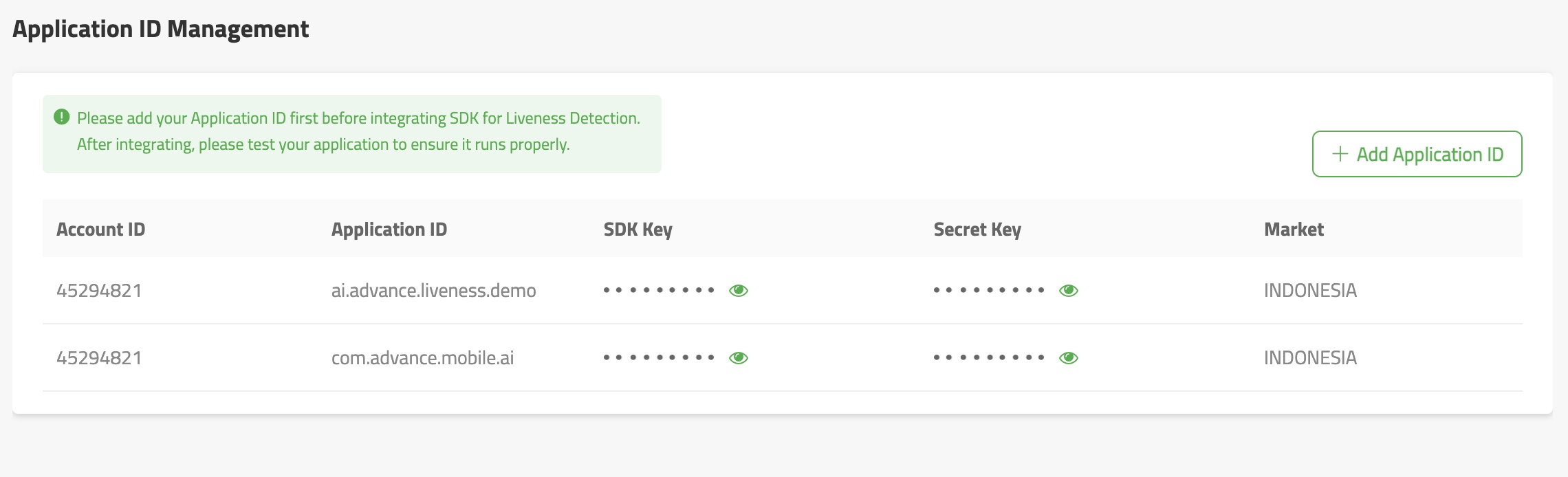The width and height of the screenshot is (1568, 477).
Task: Reveal Secret Key for ai.advance.liveness.demo
Action: click(x=1069, y=291)
